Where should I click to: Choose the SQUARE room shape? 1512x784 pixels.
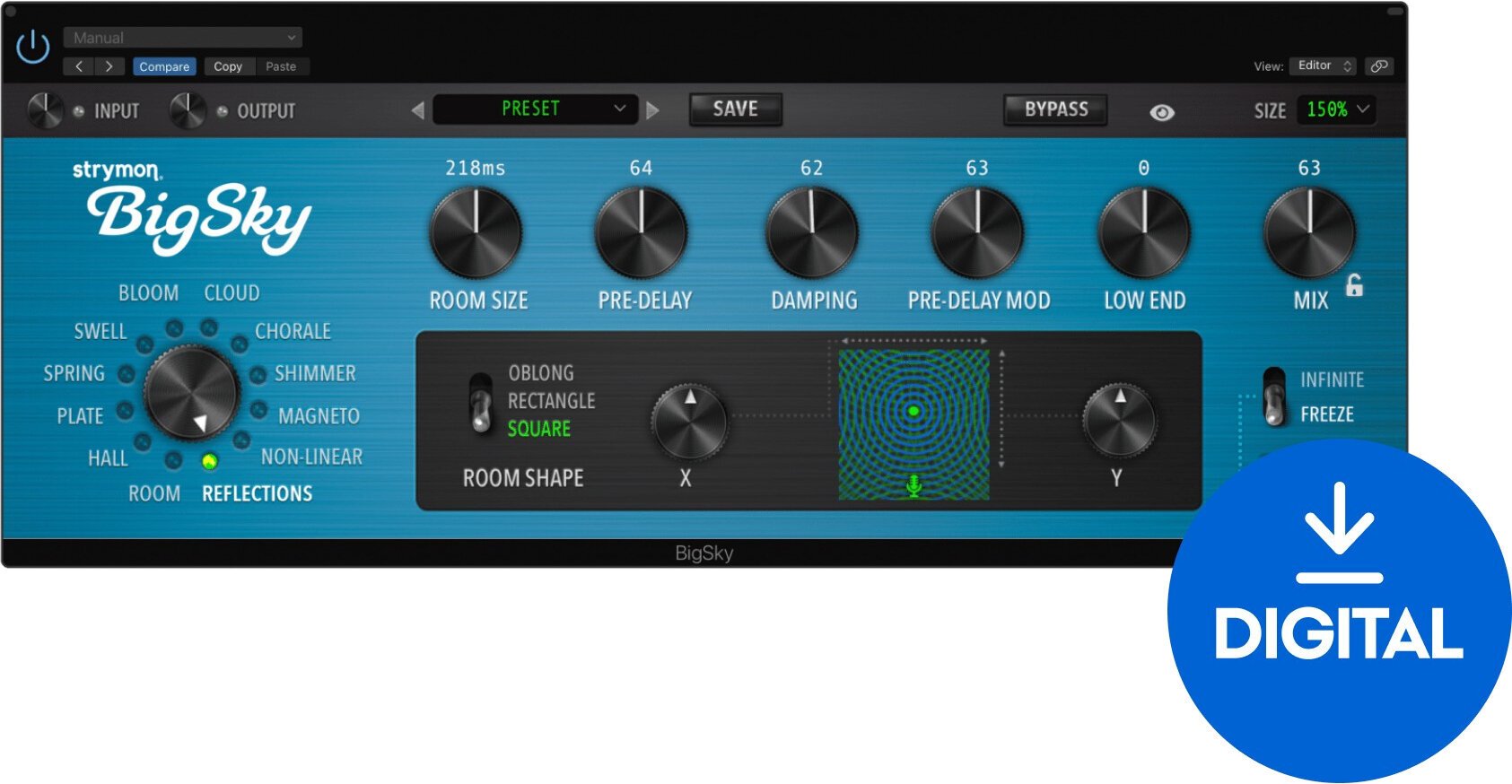point(538,429)
